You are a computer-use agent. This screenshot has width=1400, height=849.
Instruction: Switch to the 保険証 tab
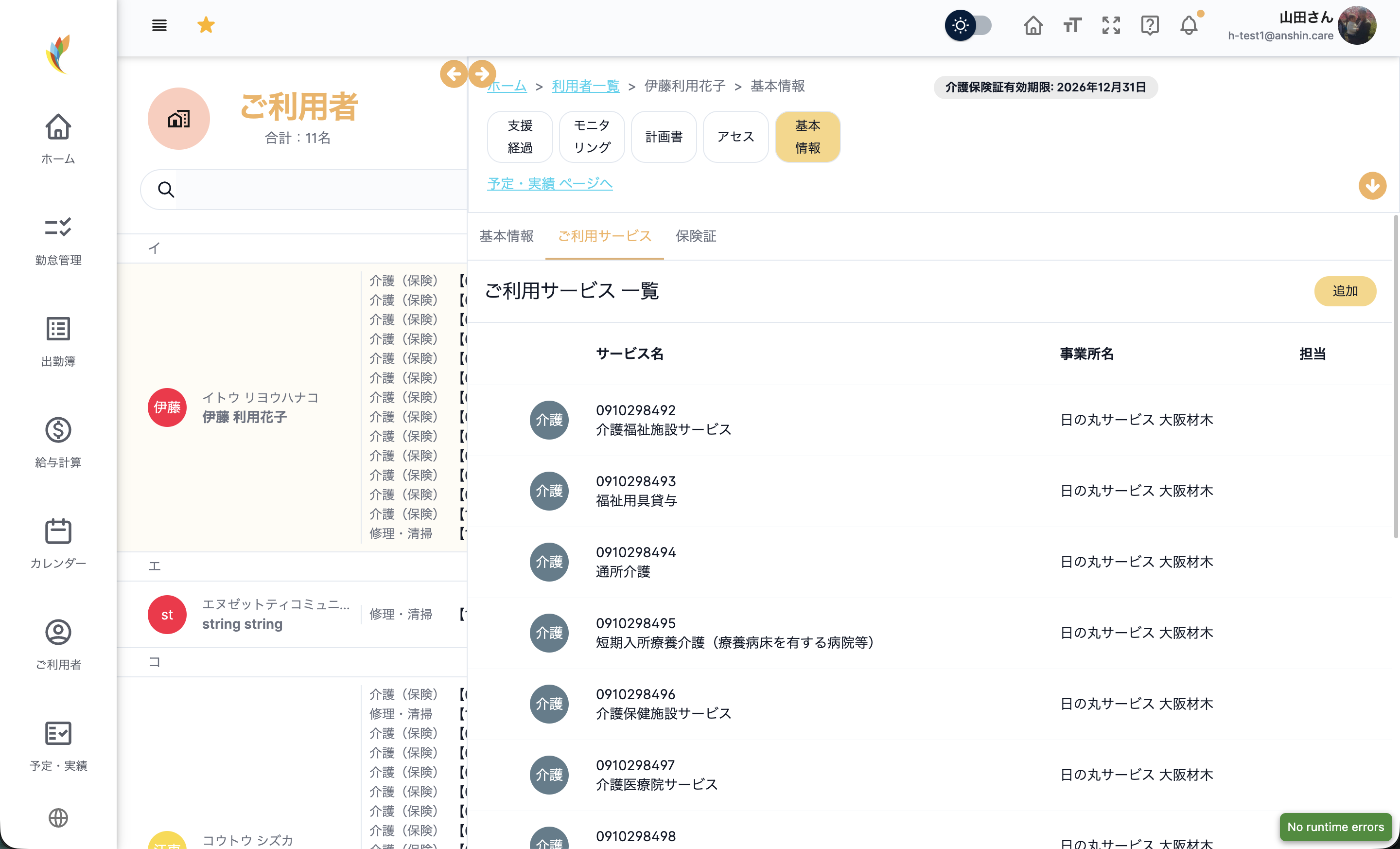coord(696,236)
